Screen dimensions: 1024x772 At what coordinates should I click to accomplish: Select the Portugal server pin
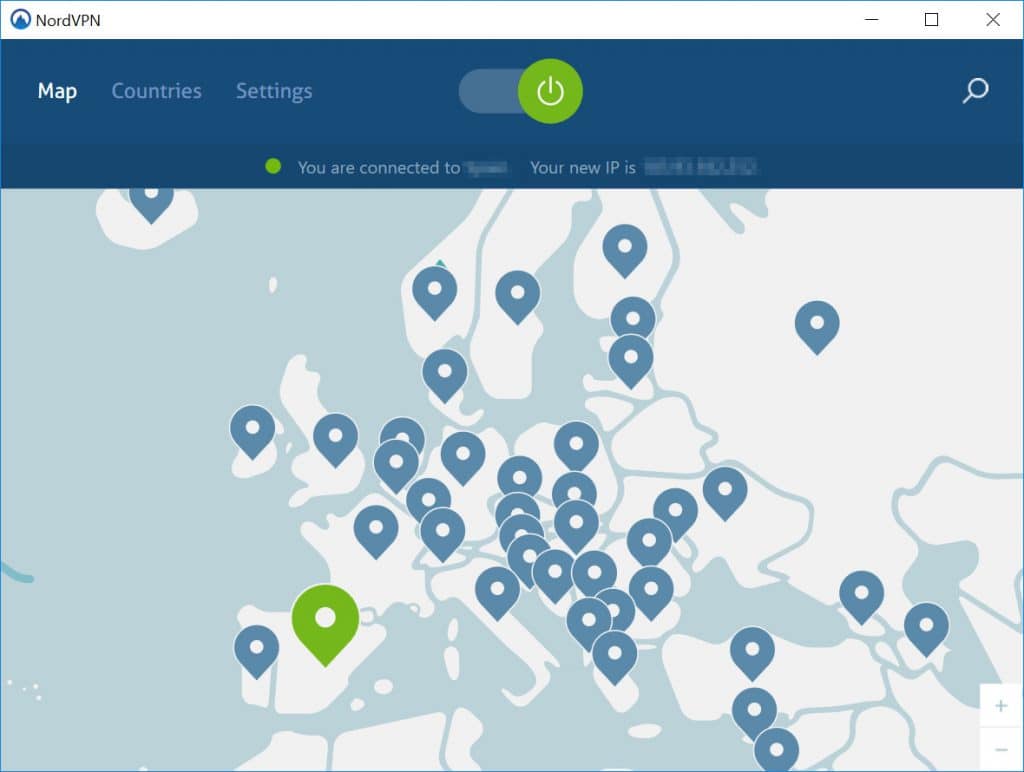[x=256, y=646]
